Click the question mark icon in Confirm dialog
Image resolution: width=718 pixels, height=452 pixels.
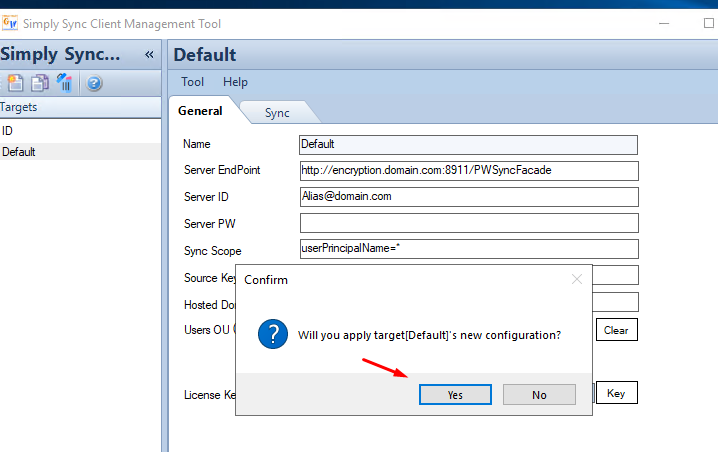(x=273, y=334)
